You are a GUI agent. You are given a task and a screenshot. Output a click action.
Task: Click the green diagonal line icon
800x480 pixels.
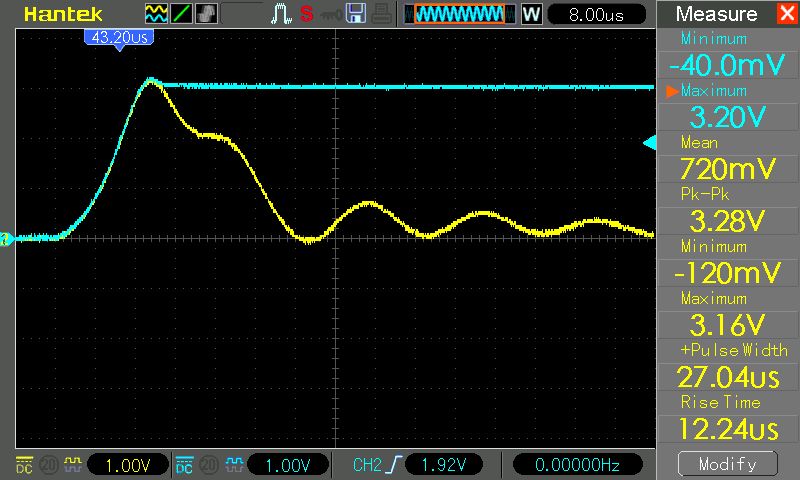182,15
